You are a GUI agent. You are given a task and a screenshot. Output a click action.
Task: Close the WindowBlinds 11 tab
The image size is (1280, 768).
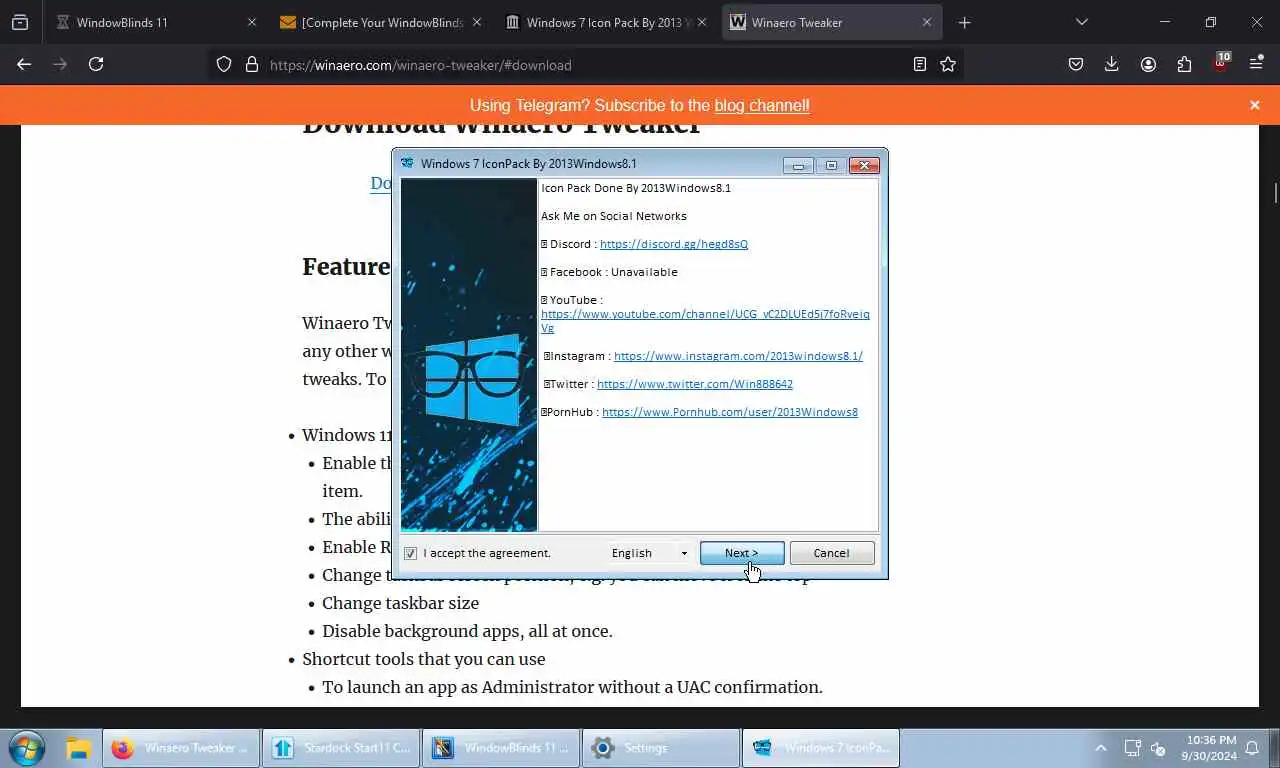[x=251, y=22]
